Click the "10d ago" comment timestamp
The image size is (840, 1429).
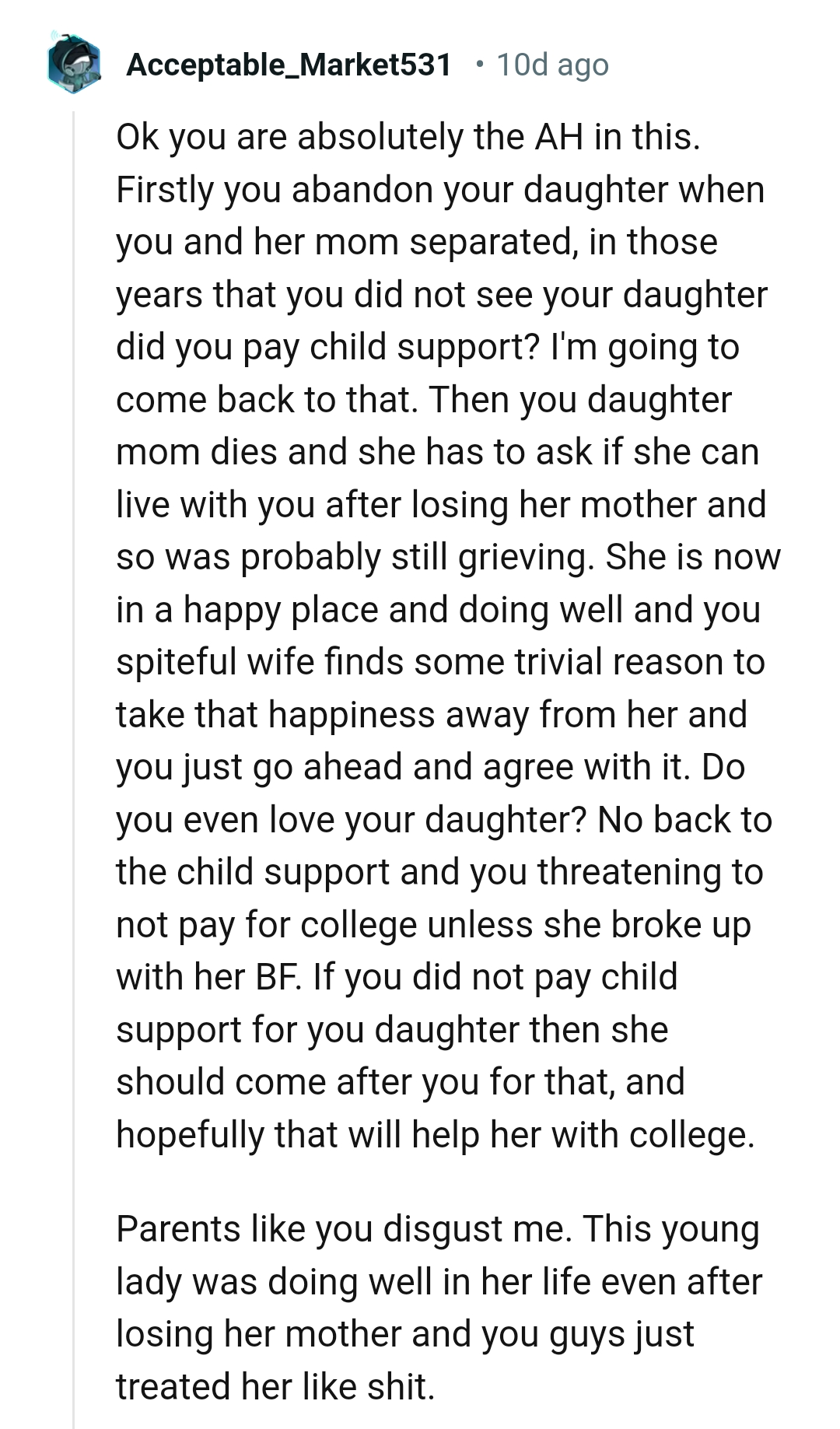tap(552, 65)
